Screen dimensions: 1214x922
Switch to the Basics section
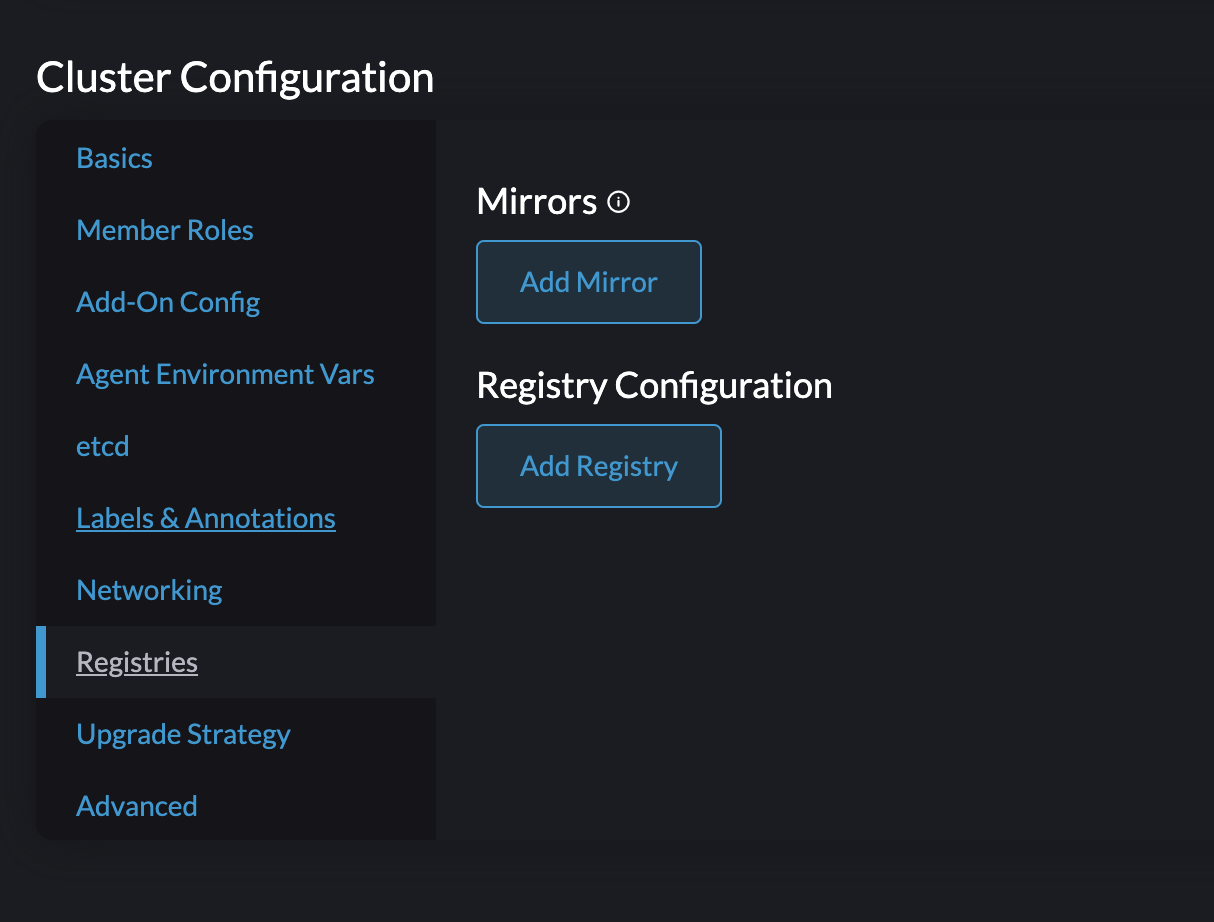tap(113, 157)
